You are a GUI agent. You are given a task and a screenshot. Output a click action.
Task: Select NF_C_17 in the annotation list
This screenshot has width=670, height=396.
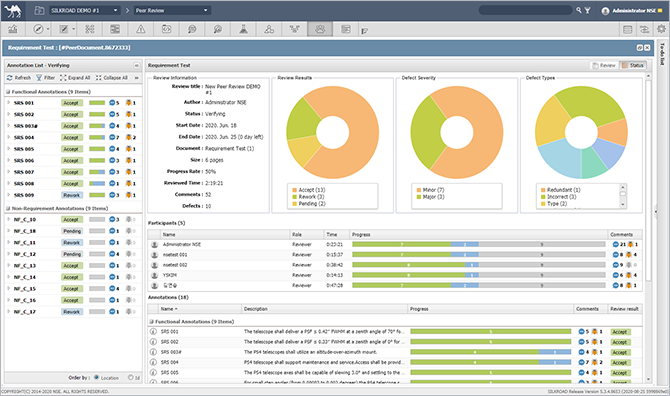pos(73,312)
